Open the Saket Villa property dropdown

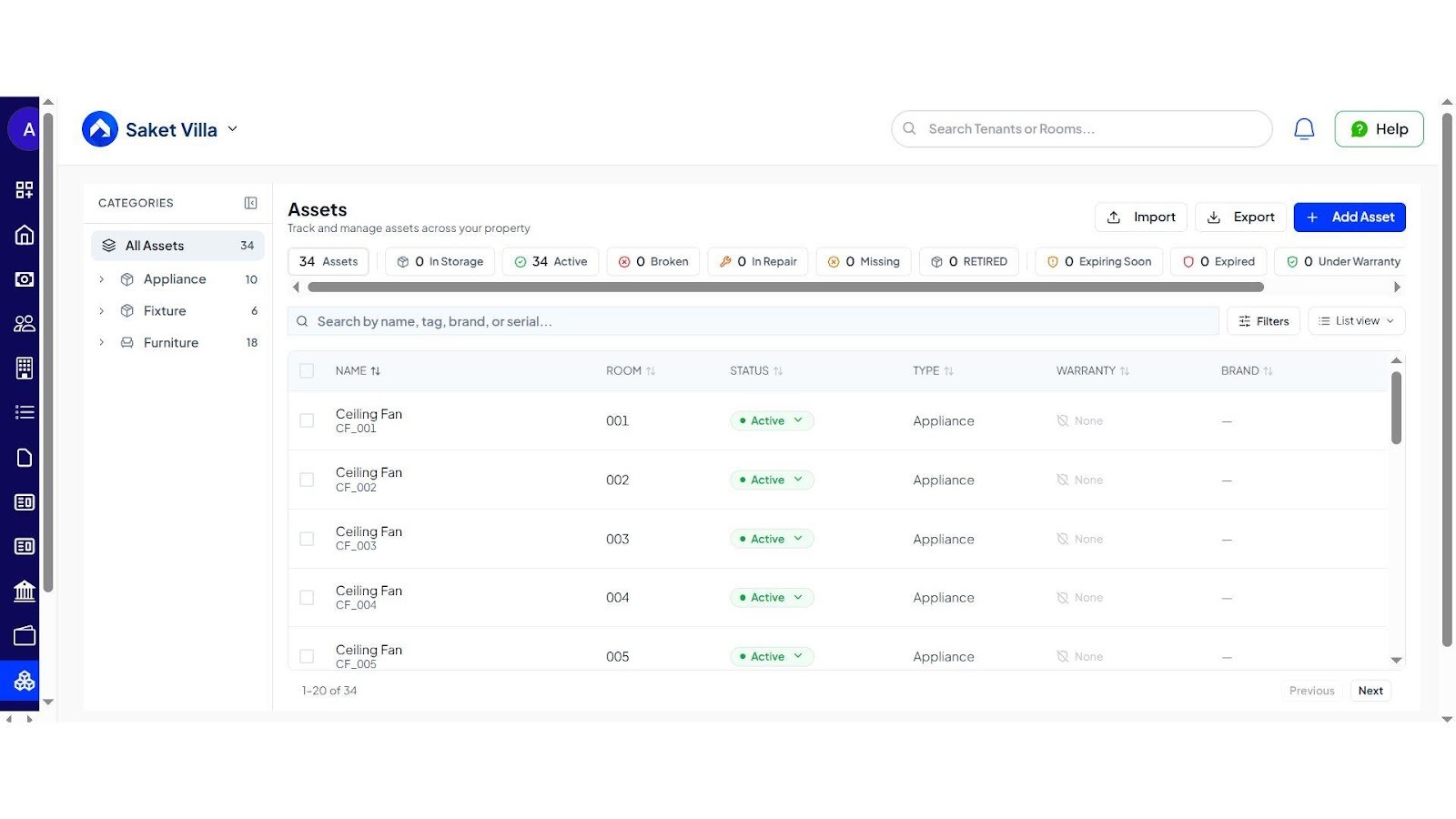232,129
